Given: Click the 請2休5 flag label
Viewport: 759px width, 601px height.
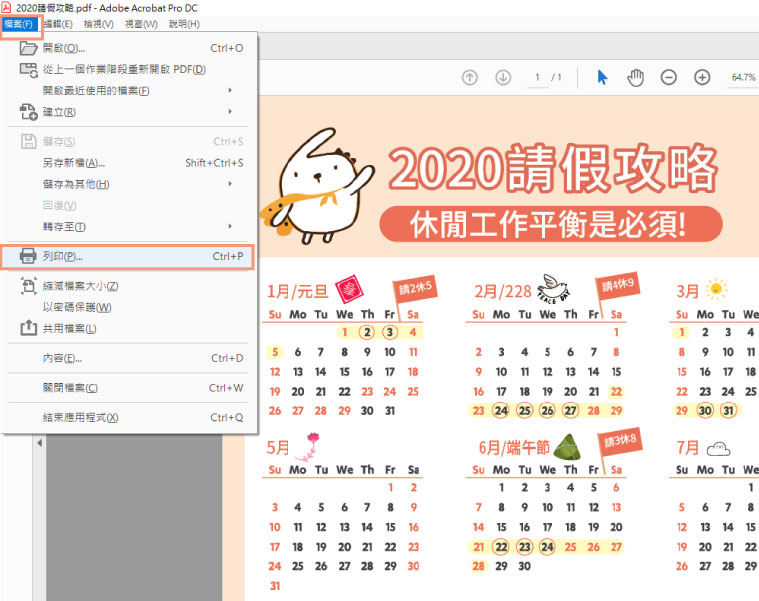Looking at the screenshot, I should click(415, 288).
